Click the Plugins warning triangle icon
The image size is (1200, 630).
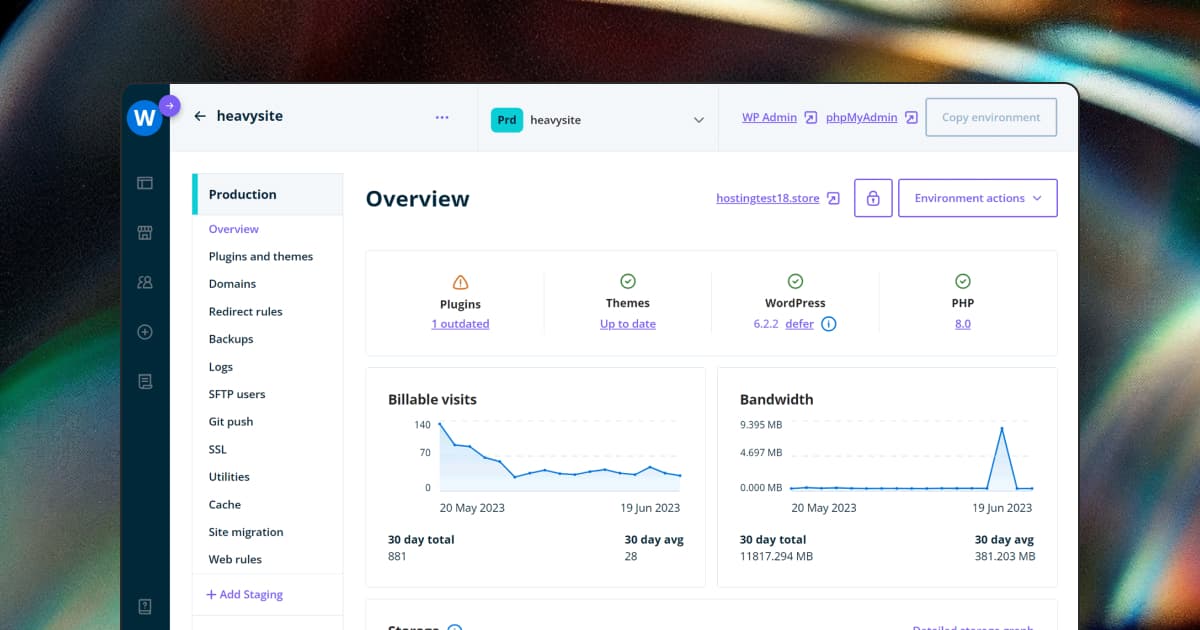tap(460, 282)
